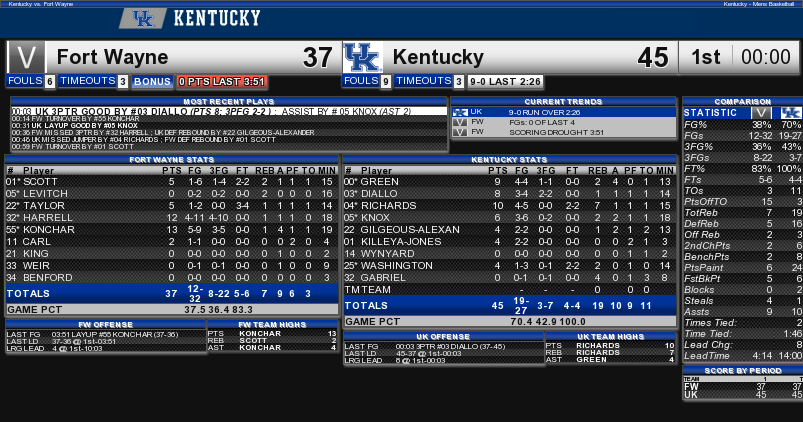This screenshot has height=422, width=803.
Task: Click the Fort Wayne visitor V icon
Action: click(x=26, y=57)
